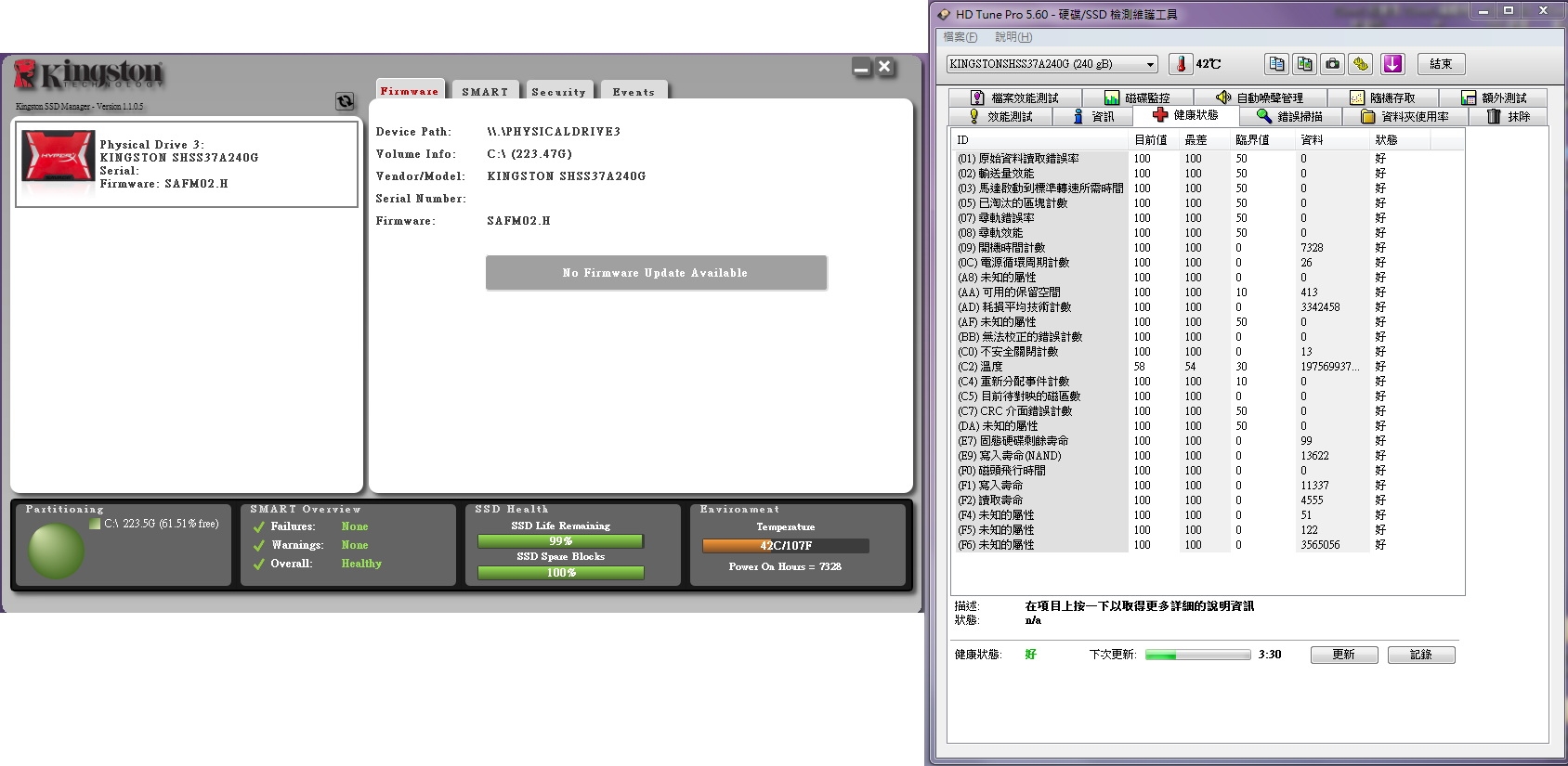Click the purple down-arrow minimize-to-tray icon

point(1392,63)
